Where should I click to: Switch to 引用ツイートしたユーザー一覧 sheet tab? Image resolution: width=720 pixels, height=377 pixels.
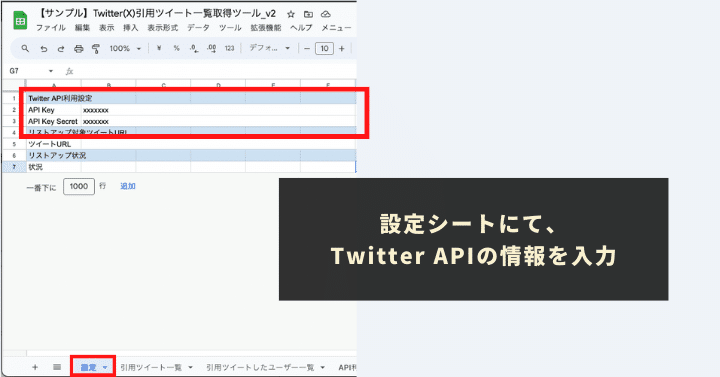click(260, 367)
